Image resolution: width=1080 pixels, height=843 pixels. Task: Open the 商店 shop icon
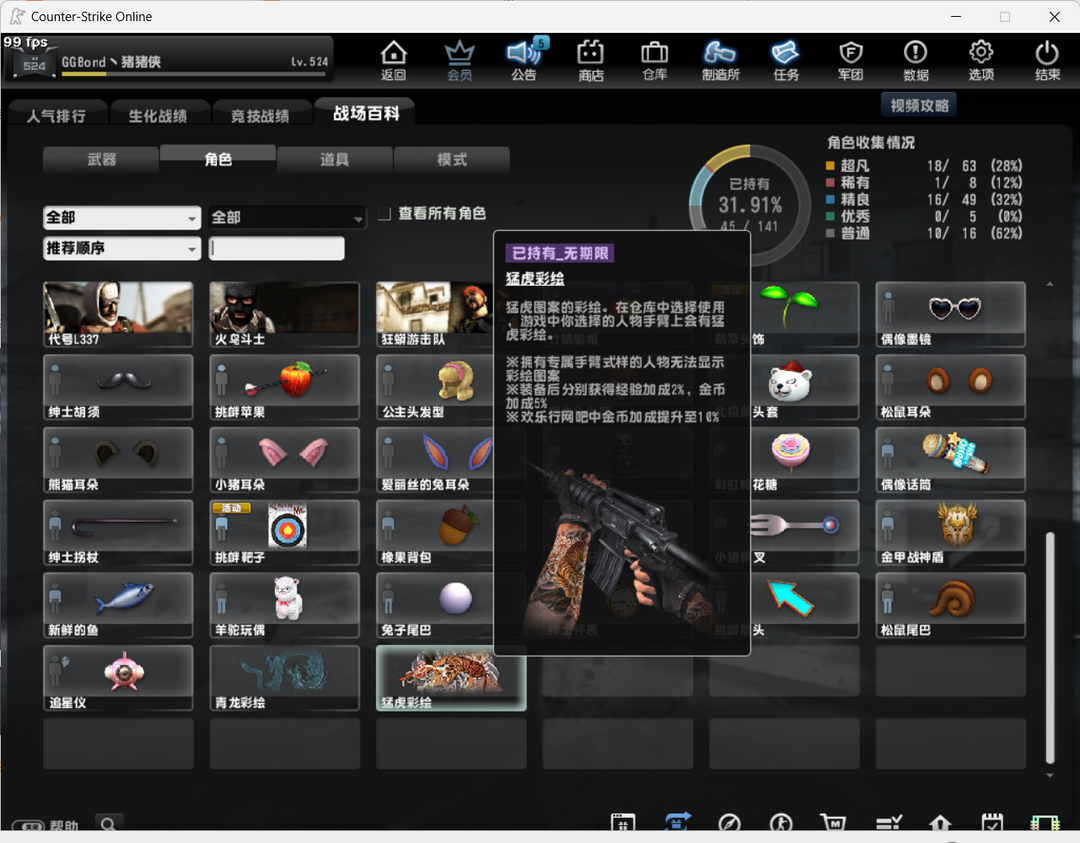coord(590,61)
